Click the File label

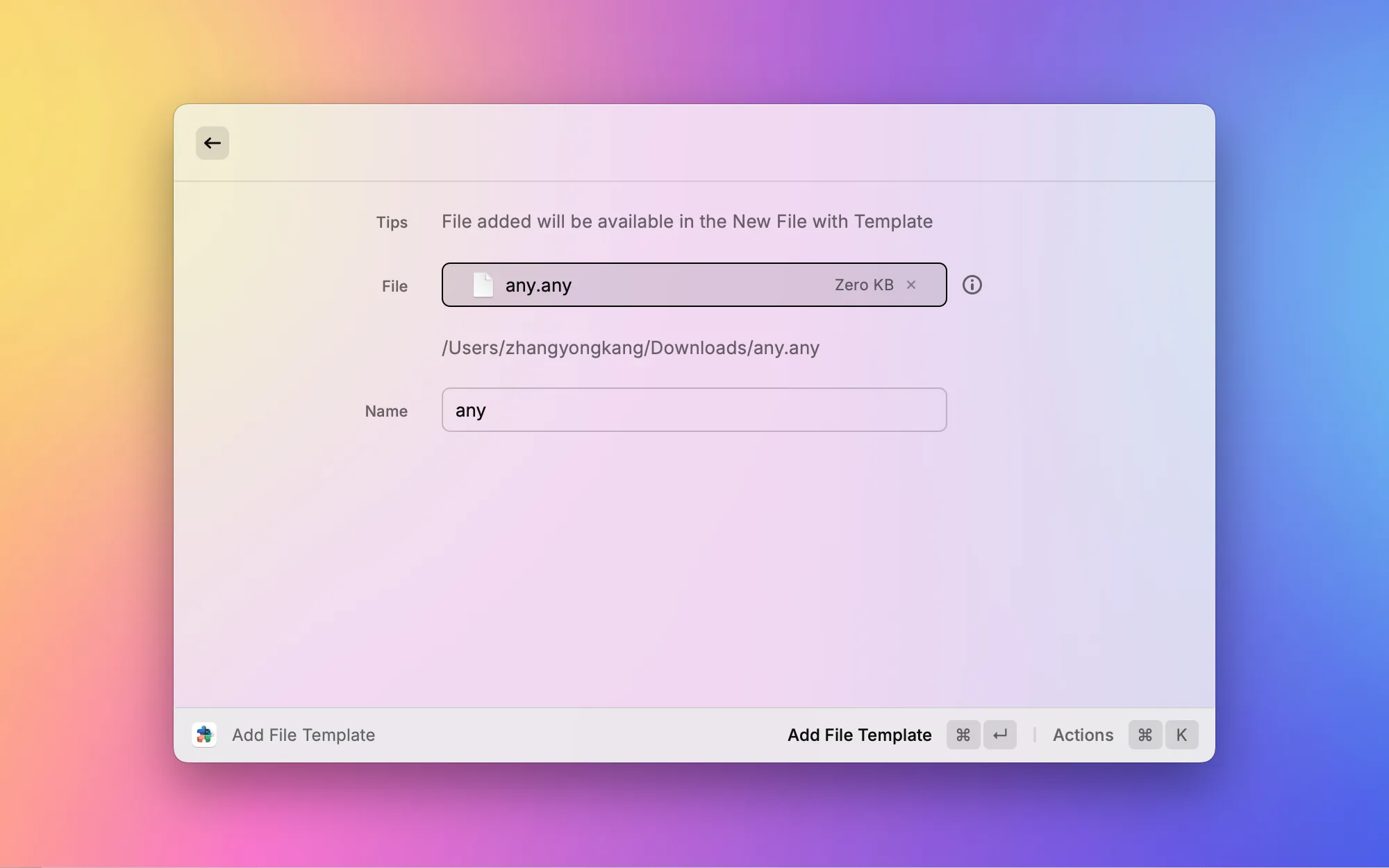pyautogui.click(x=394, y=286)
